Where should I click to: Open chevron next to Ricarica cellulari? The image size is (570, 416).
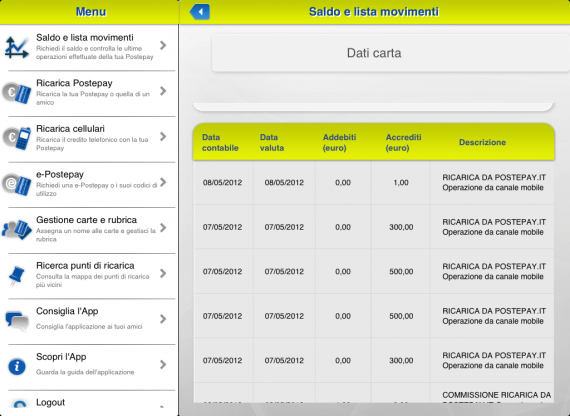[163, 137]
